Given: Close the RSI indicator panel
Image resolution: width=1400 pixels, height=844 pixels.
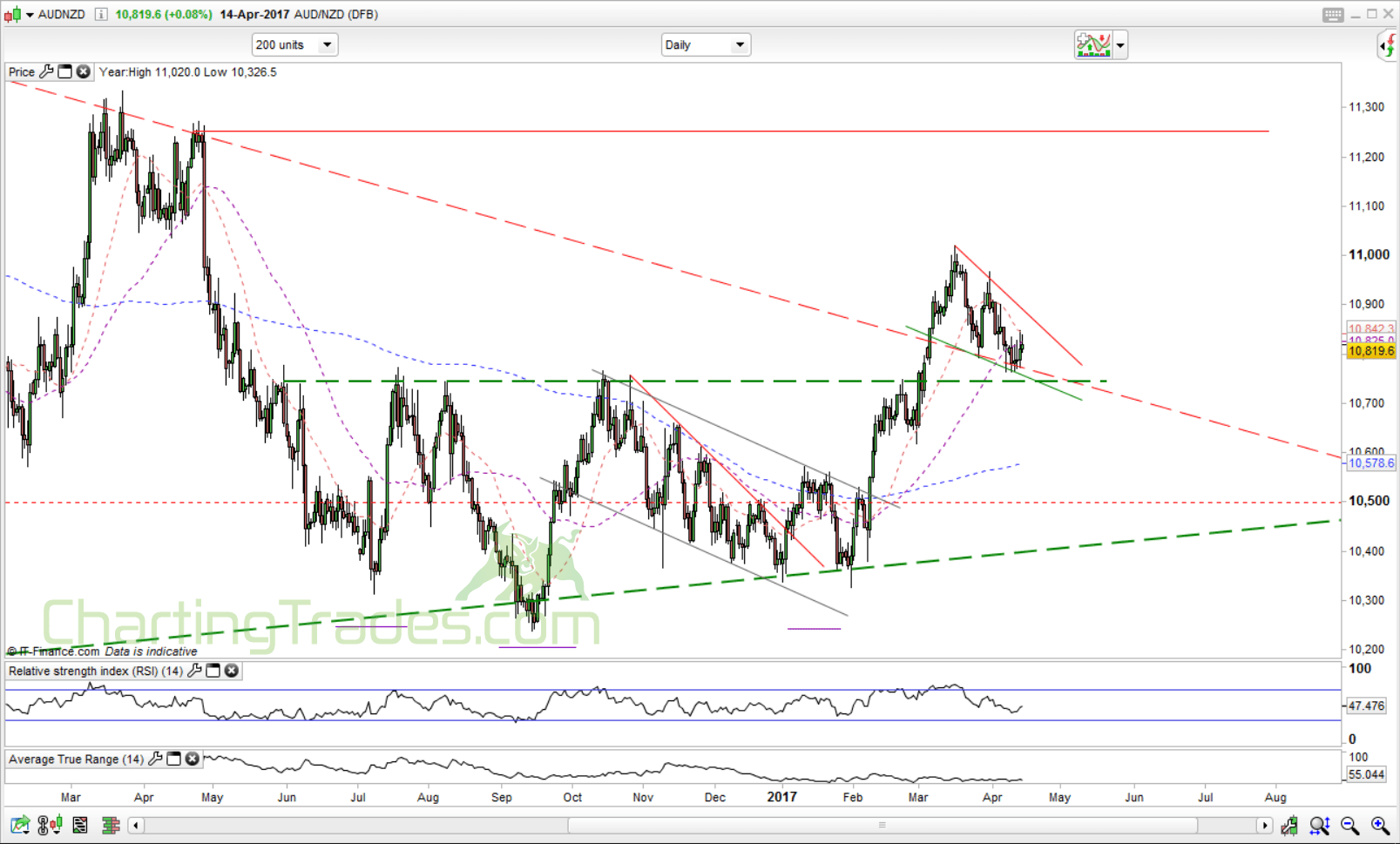Looking at the screenshot, I should coord(231,671).
